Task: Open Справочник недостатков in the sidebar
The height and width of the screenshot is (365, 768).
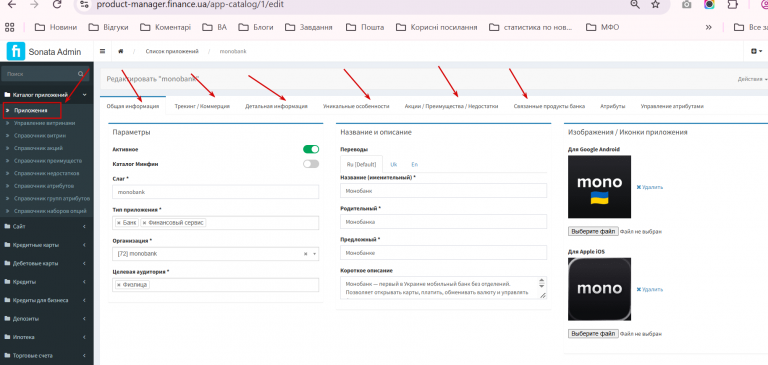Action: click(x=47, y=173)
